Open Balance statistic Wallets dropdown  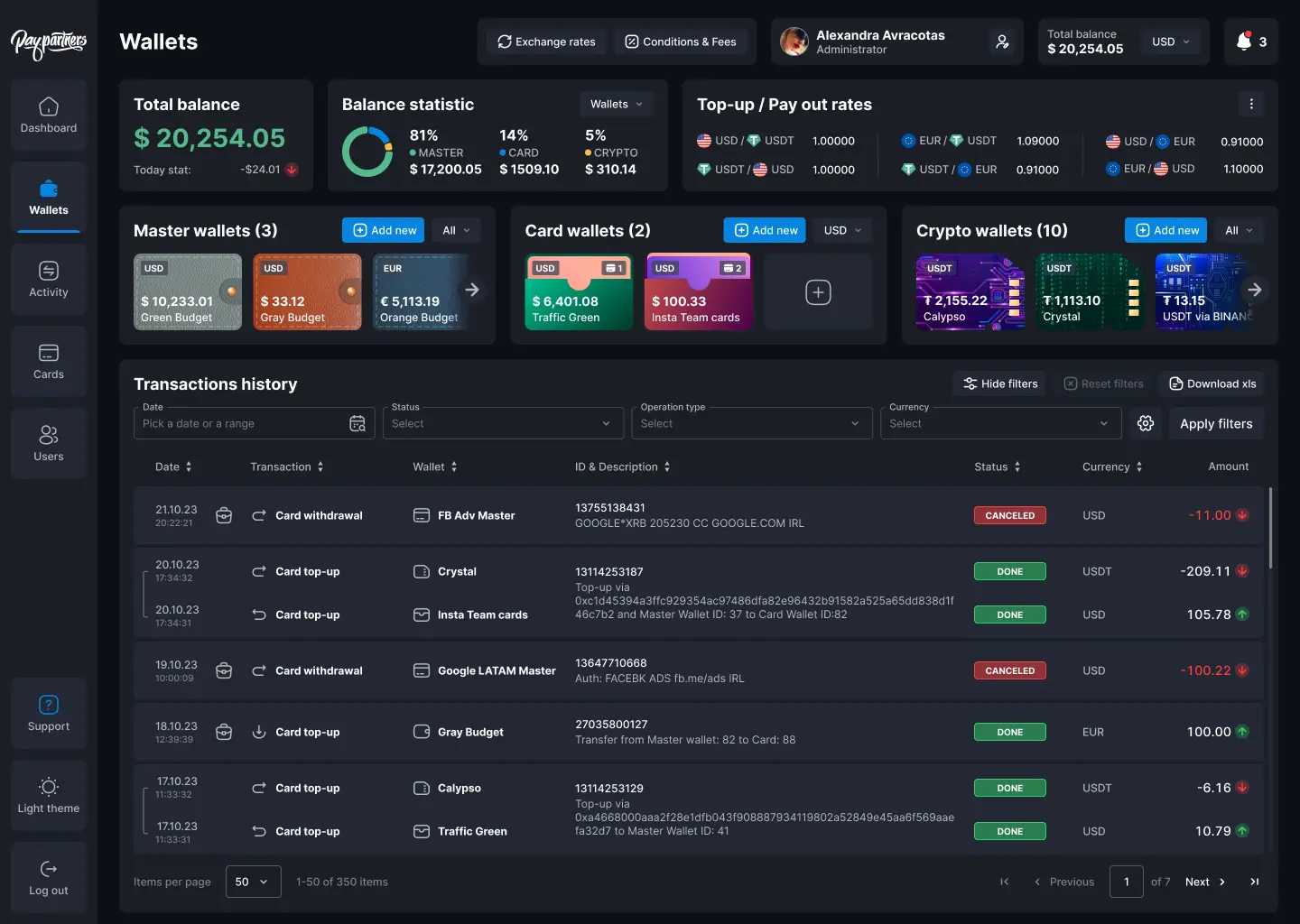click(617, 104)
